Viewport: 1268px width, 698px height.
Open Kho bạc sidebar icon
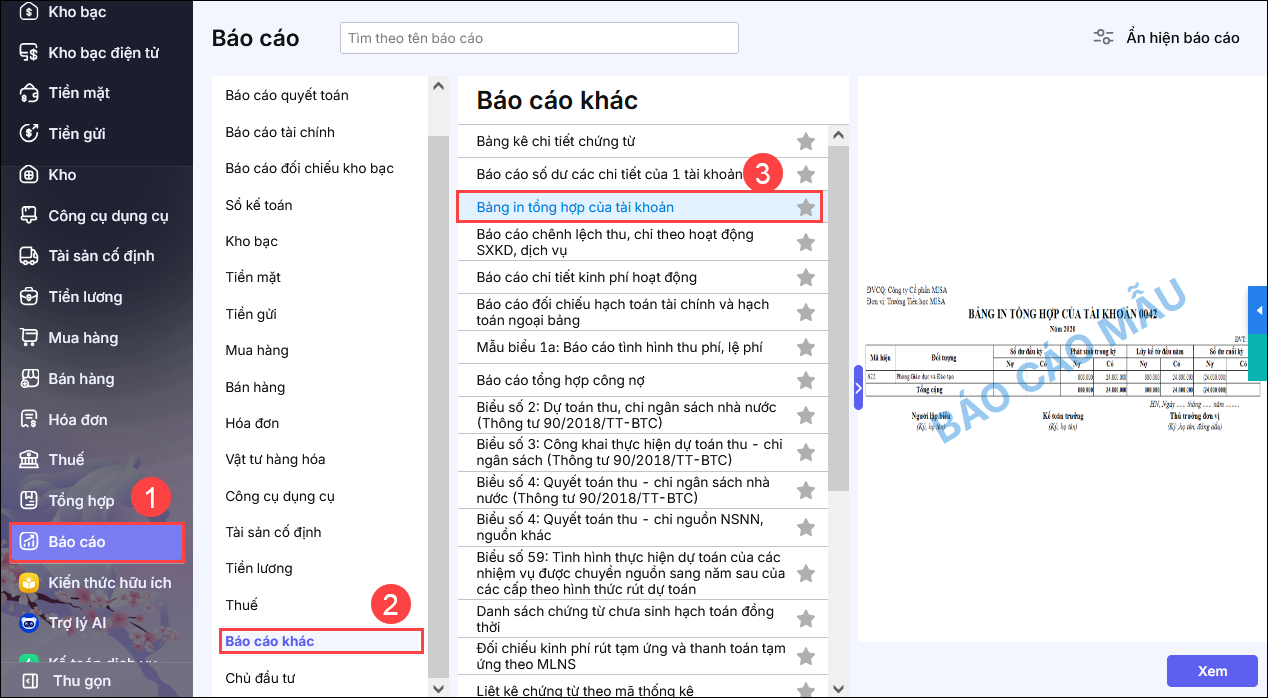[x=30, y=12]
